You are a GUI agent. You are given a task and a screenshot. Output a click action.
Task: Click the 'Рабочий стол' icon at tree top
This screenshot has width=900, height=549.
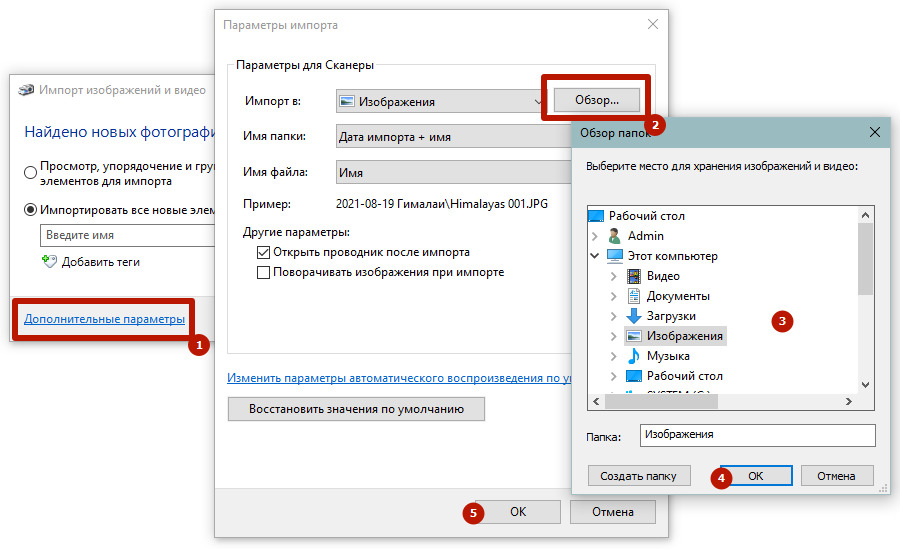pos(596,216)
